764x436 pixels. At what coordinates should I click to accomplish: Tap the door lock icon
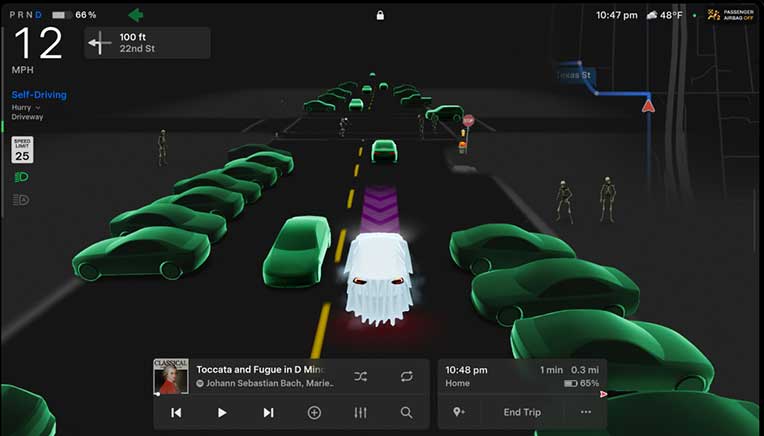coord(380,15)
